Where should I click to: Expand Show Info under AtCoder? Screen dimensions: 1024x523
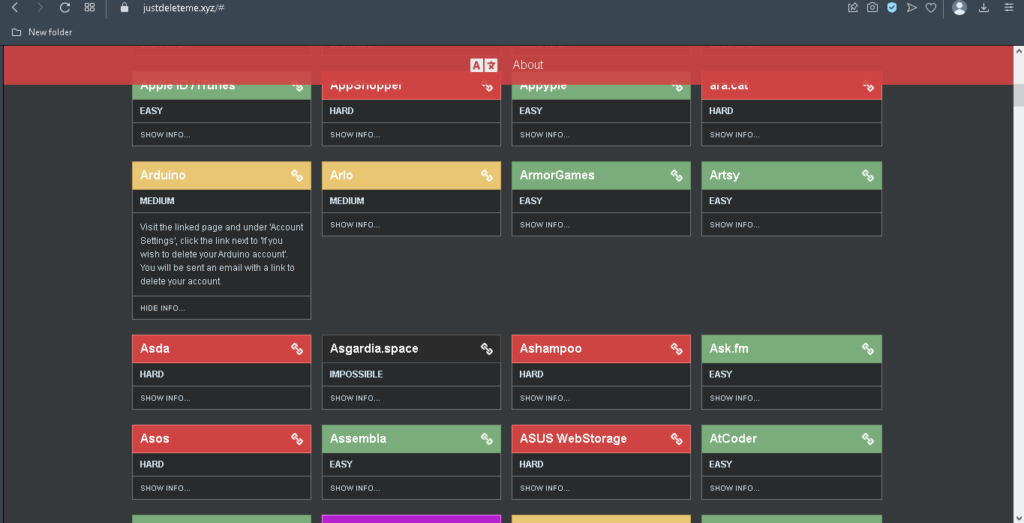(x=735, y=488)
